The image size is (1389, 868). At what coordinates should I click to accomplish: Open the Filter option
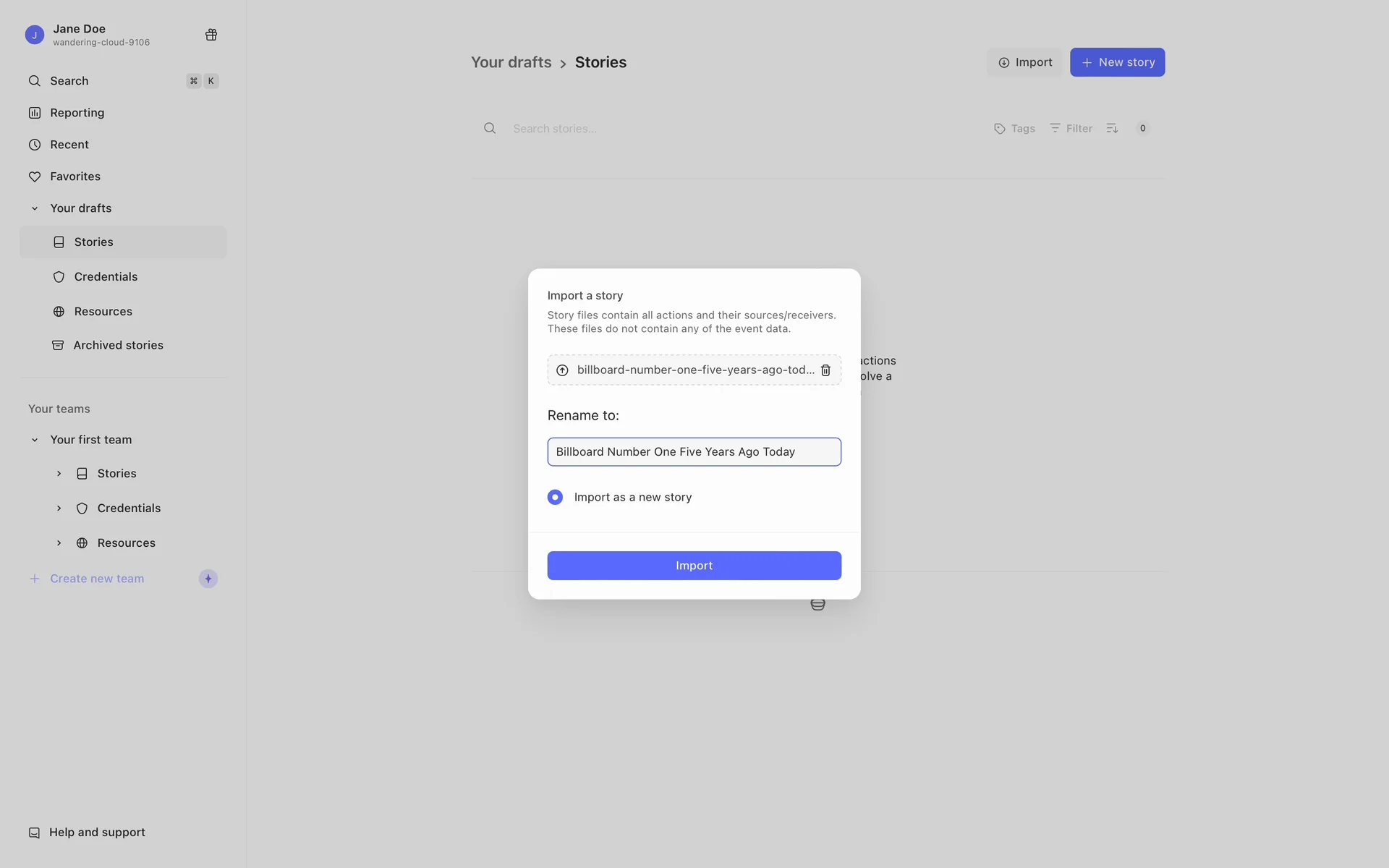click(1071, 128)
